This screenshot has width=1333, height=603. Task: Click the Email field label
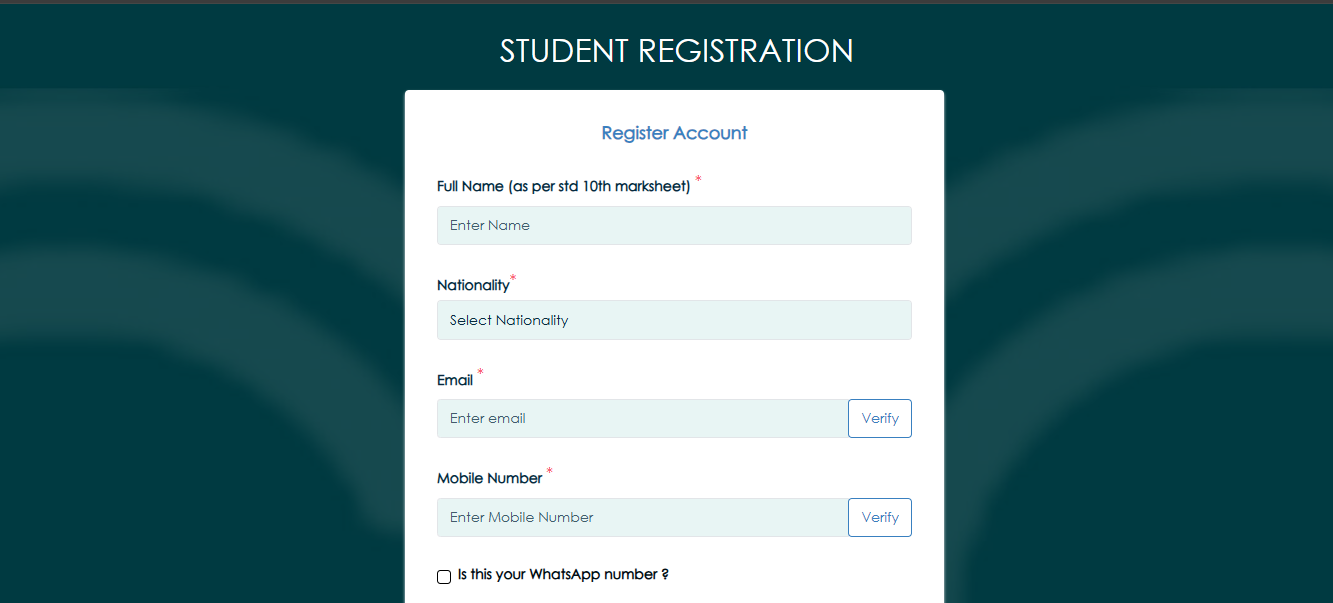(453, 380)
